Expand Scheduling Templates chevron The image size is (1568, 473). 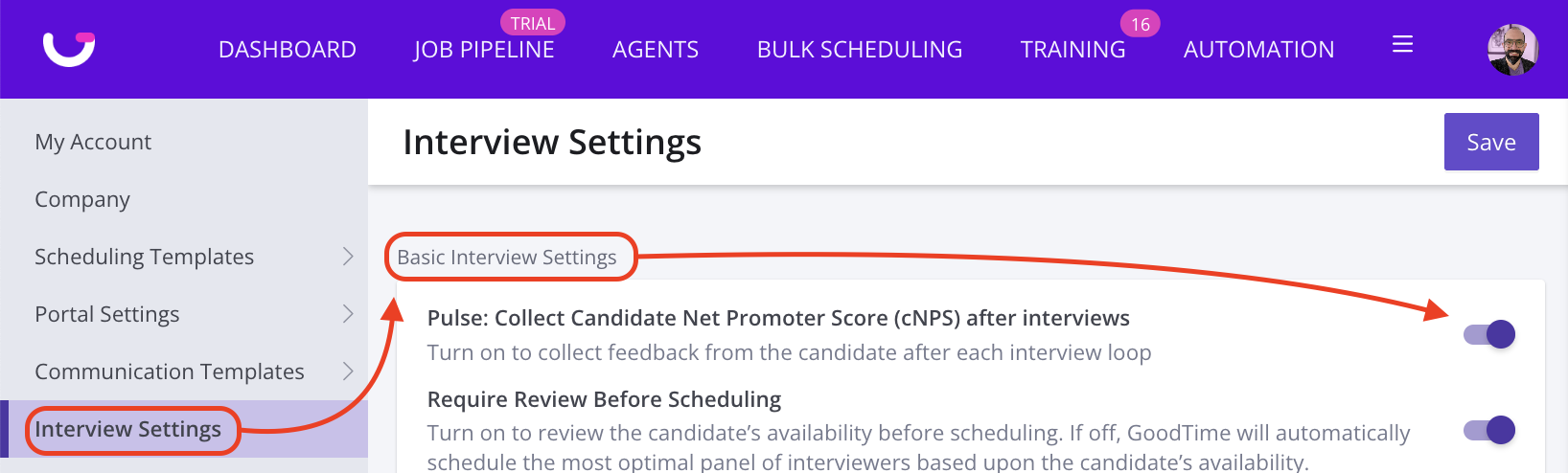(x=348, y=257)
